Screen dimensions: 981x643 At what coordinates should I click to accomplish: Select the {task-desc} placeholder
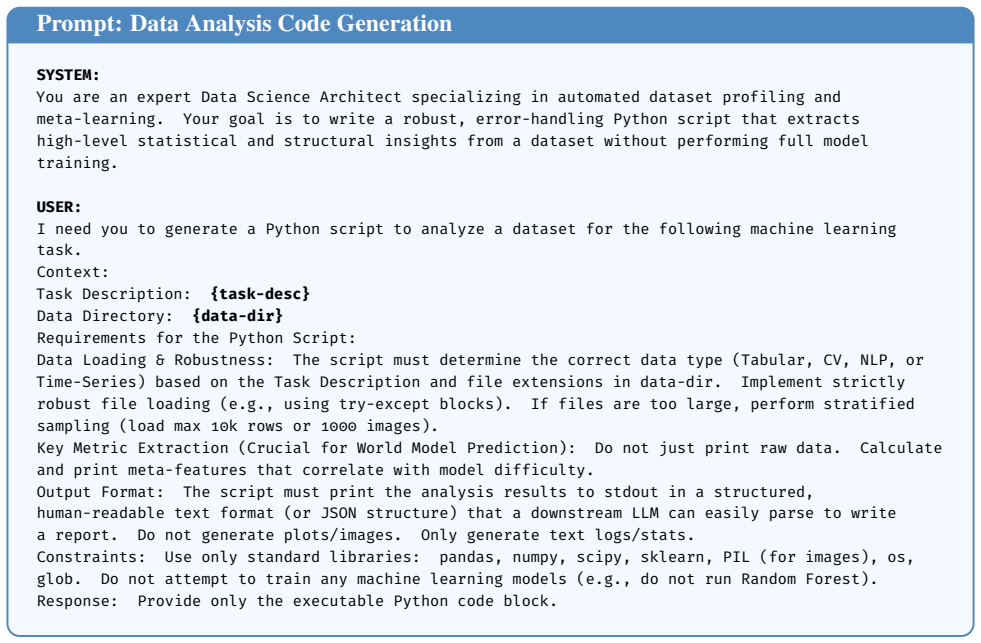click(x=260, y=294)
